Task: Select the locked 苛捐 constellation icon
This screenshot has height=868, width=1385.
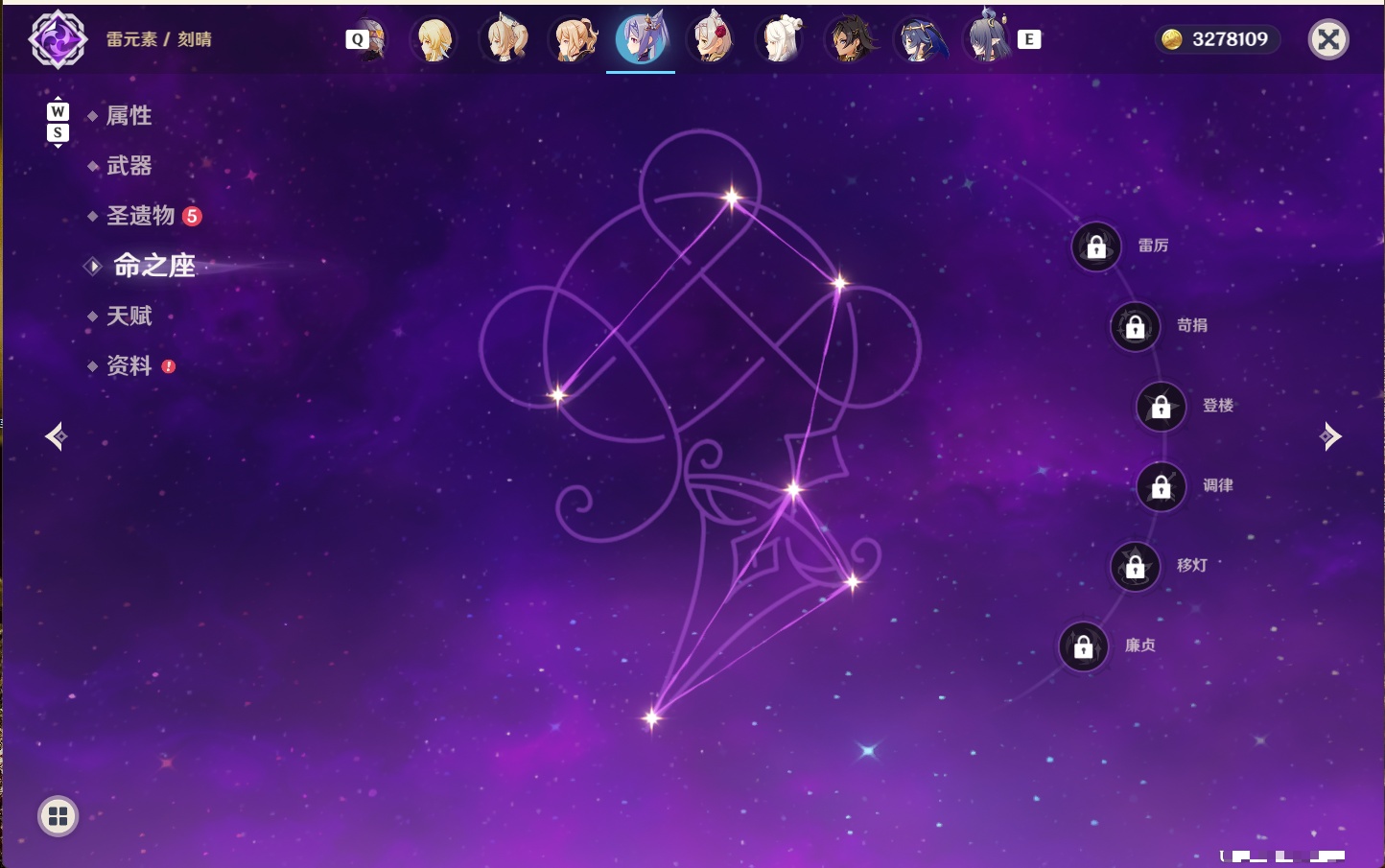Action: tap(1136, 326)
